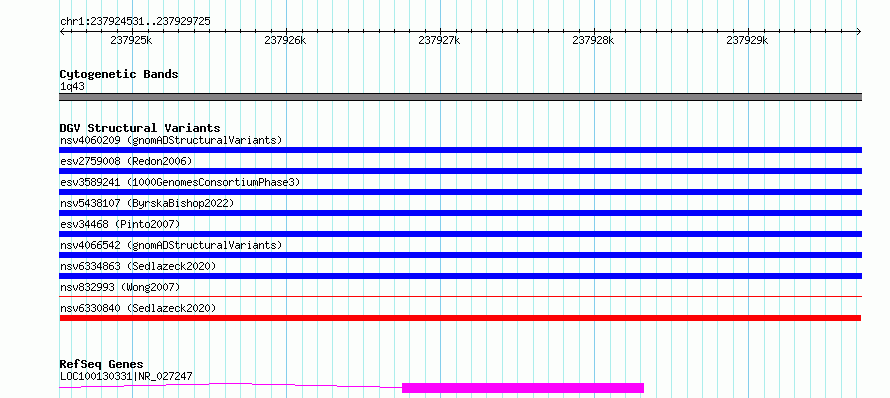Select the thin red nsv832993 Wong2007 line
The width and height of the screenshot is (890, 398).
[x=460, y=296]
